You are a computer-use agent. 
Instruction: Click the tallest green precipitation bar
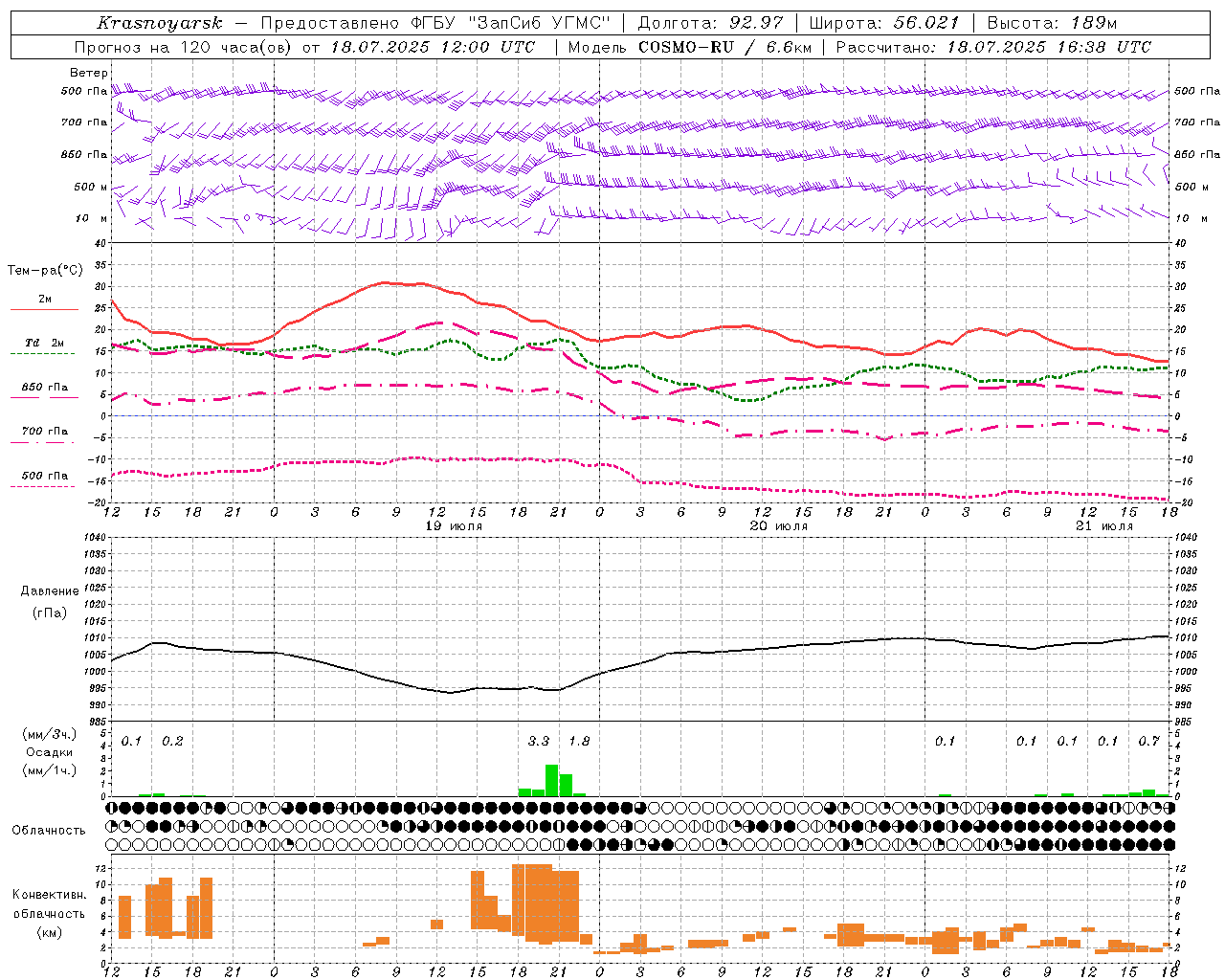552,780
